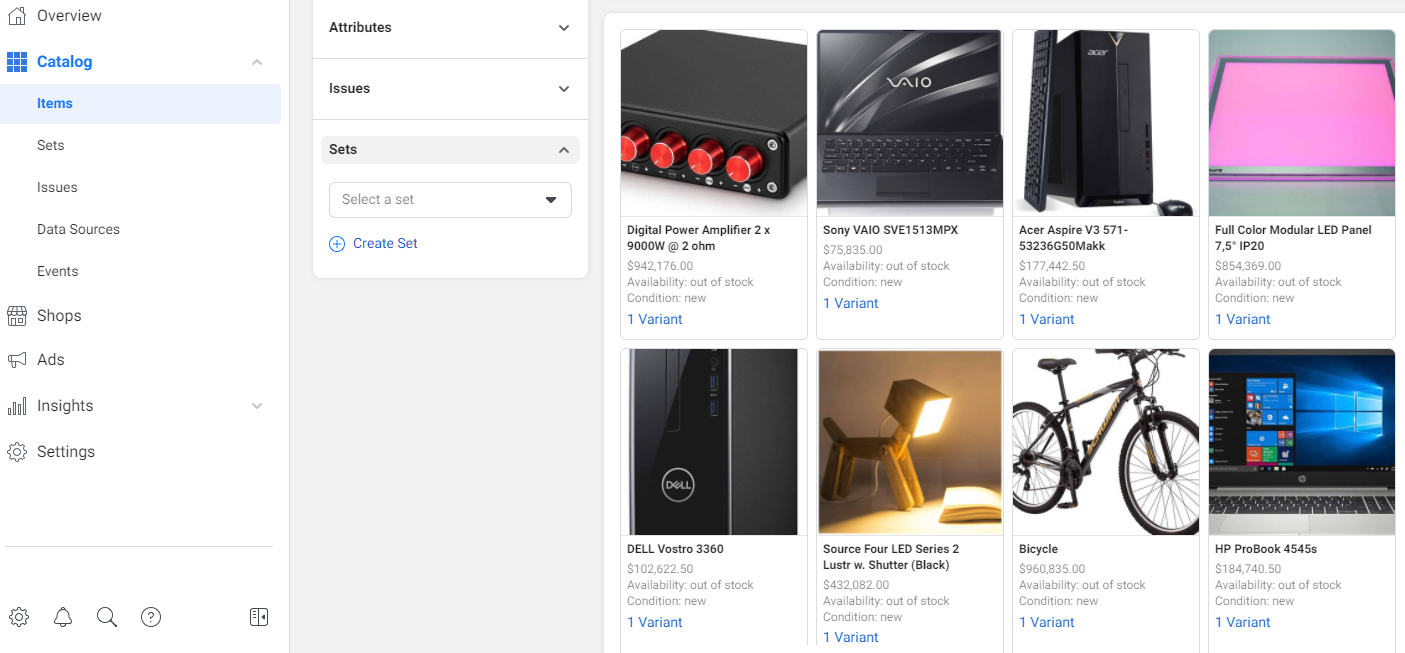Image resolution: width=1405 pixels, height=653 pixels.
Task: Click the DELL Vostro 3360 title
Action: (x=675, y=549)
